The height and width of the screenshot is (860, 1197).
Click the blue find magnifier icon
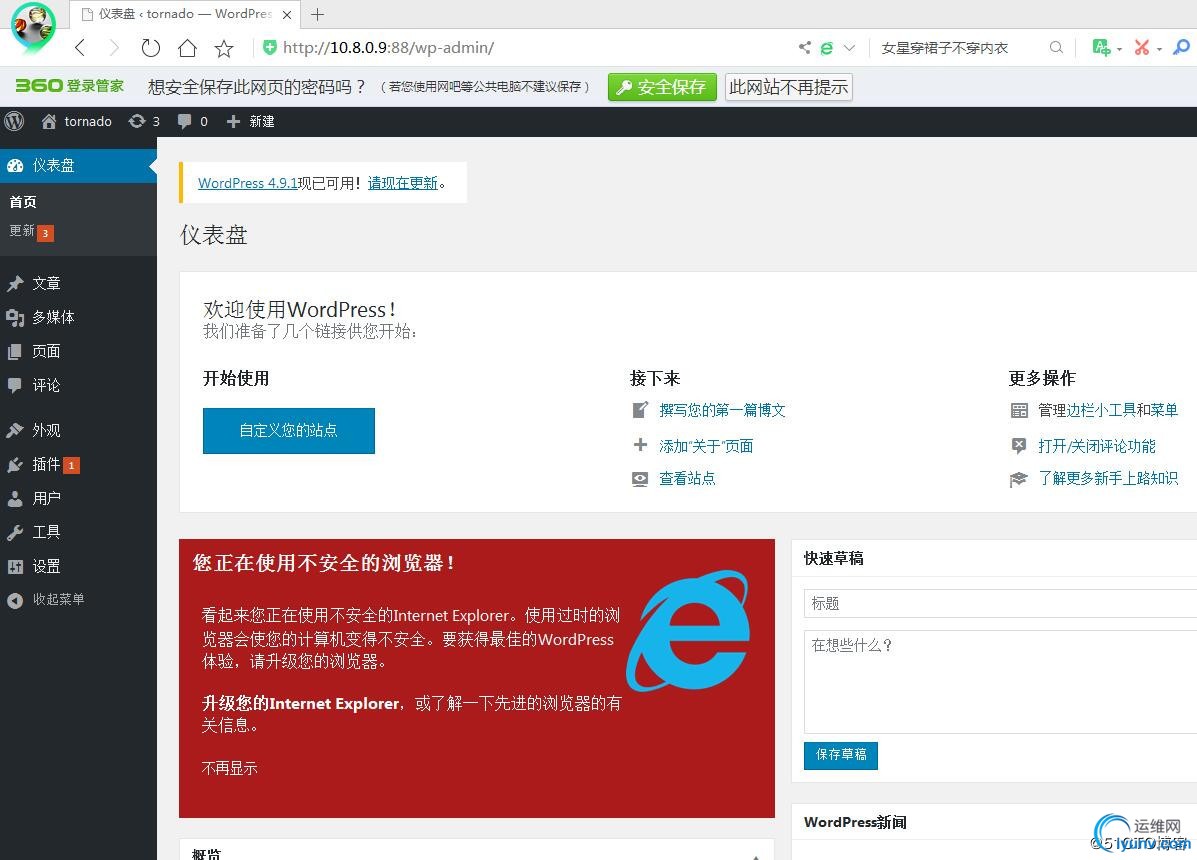point(1181,47)
